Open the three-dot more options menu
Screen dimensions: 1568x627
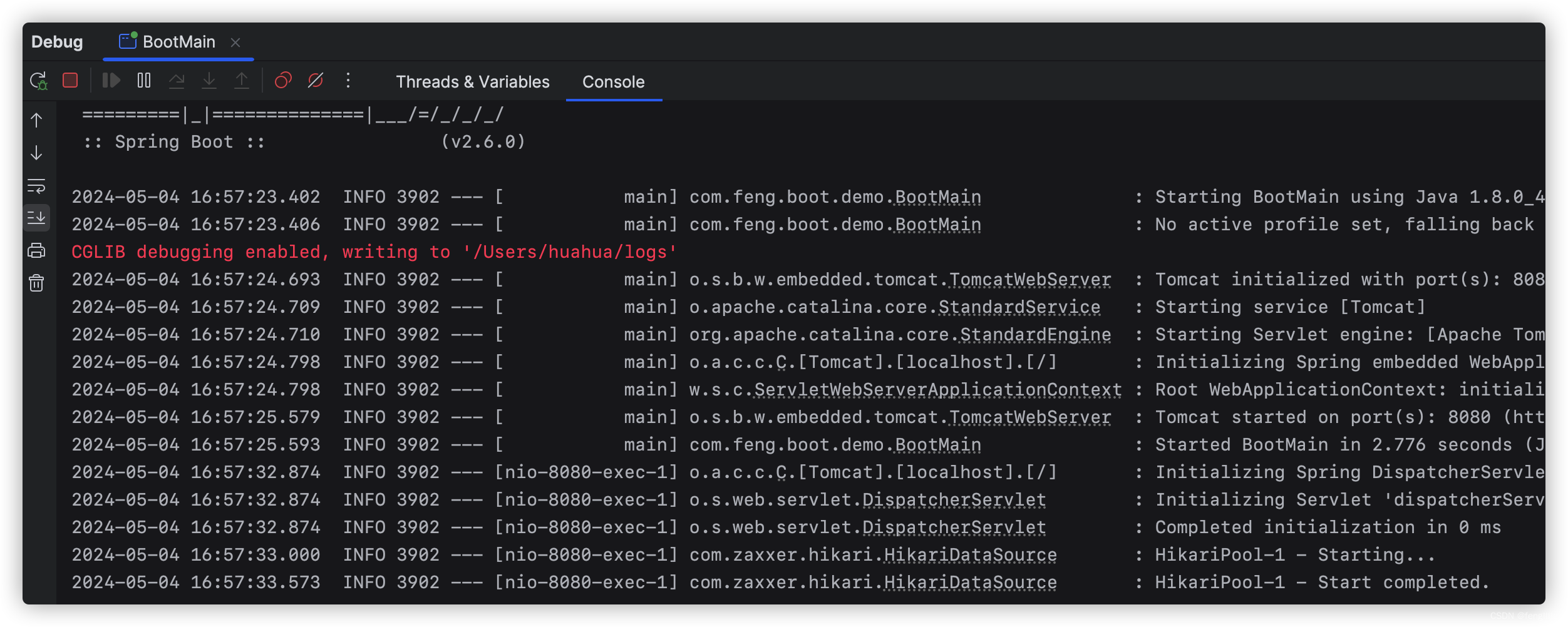point(348,80)
